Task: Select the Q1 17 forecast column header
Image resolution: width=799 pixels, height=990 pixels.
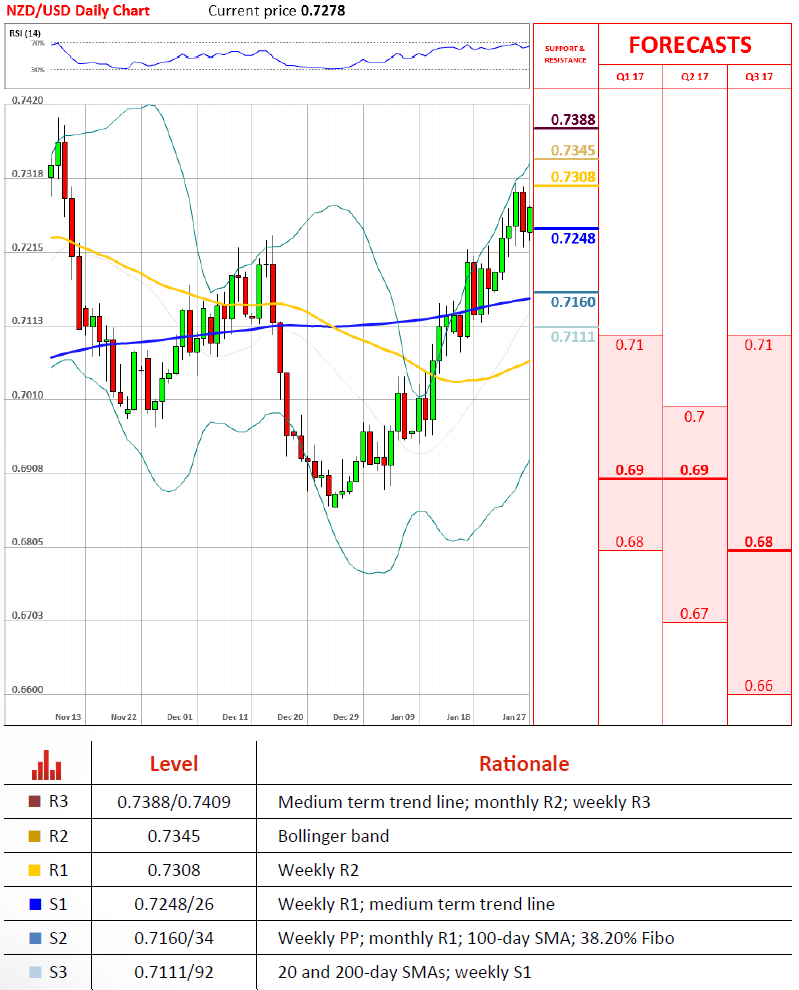Action: (630, 76)
